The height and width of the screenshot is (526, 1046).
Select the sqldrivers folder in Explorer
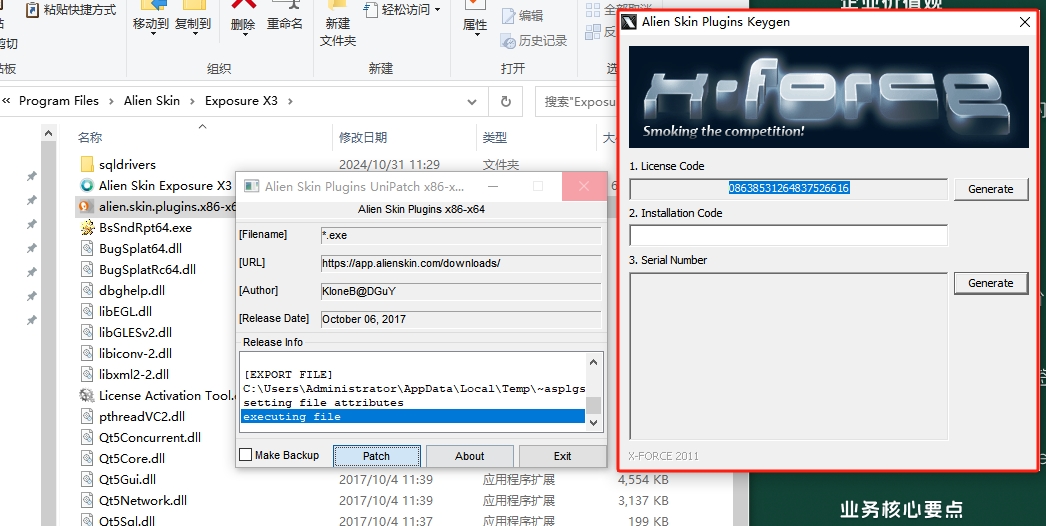[87, 164]
